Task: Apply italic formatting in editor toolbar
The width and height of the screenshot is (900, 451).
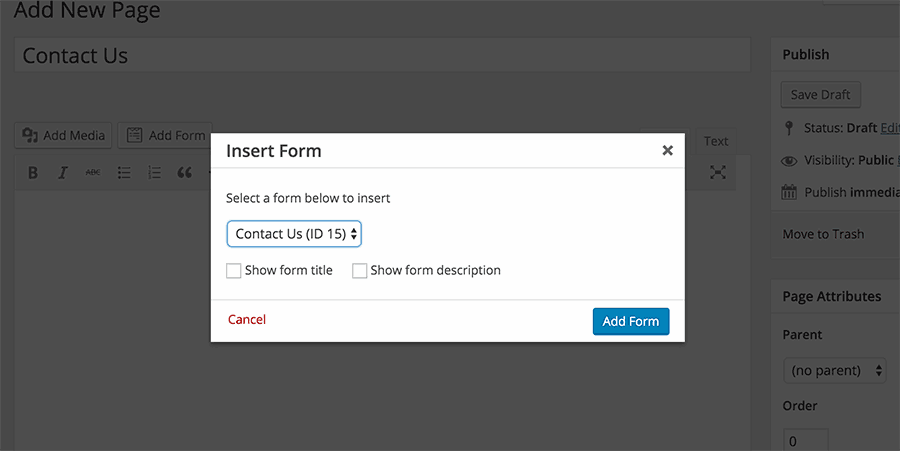Action: pyautogui.click(x=63, y=173)
